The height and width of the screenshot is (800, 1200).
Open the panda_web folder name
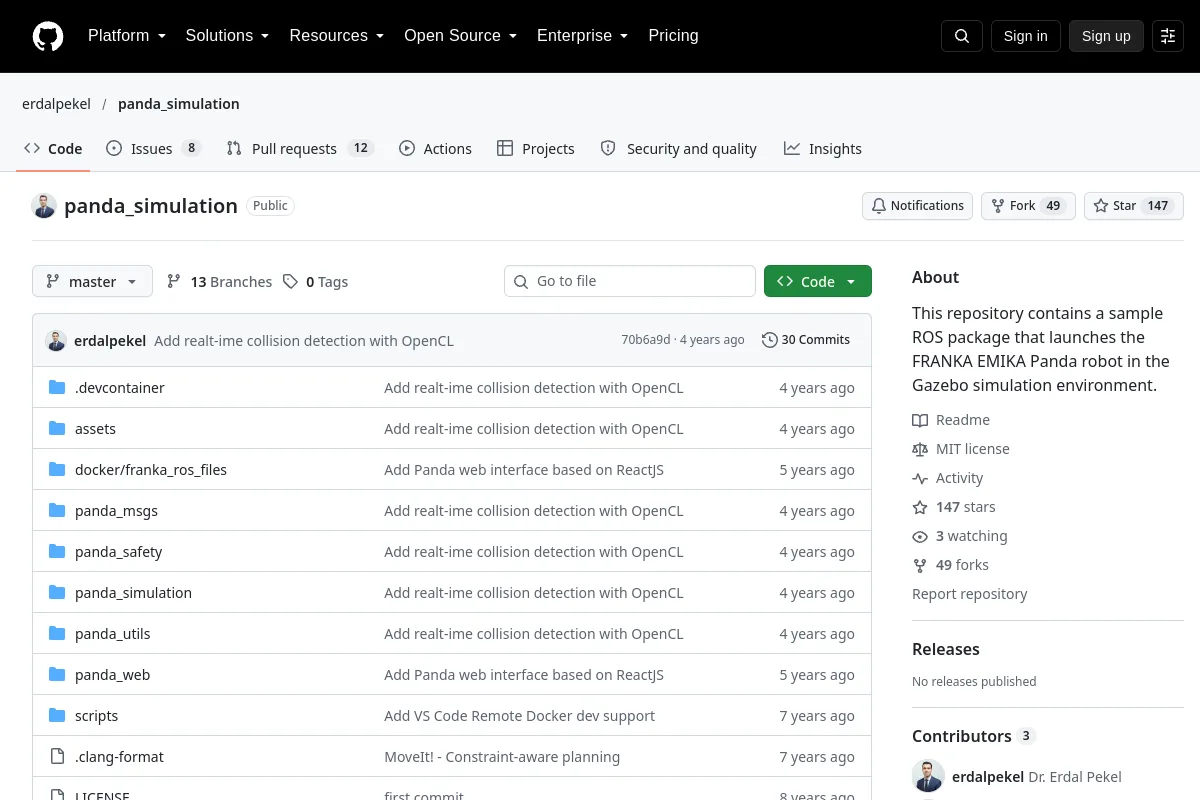[x=112, y=675]
